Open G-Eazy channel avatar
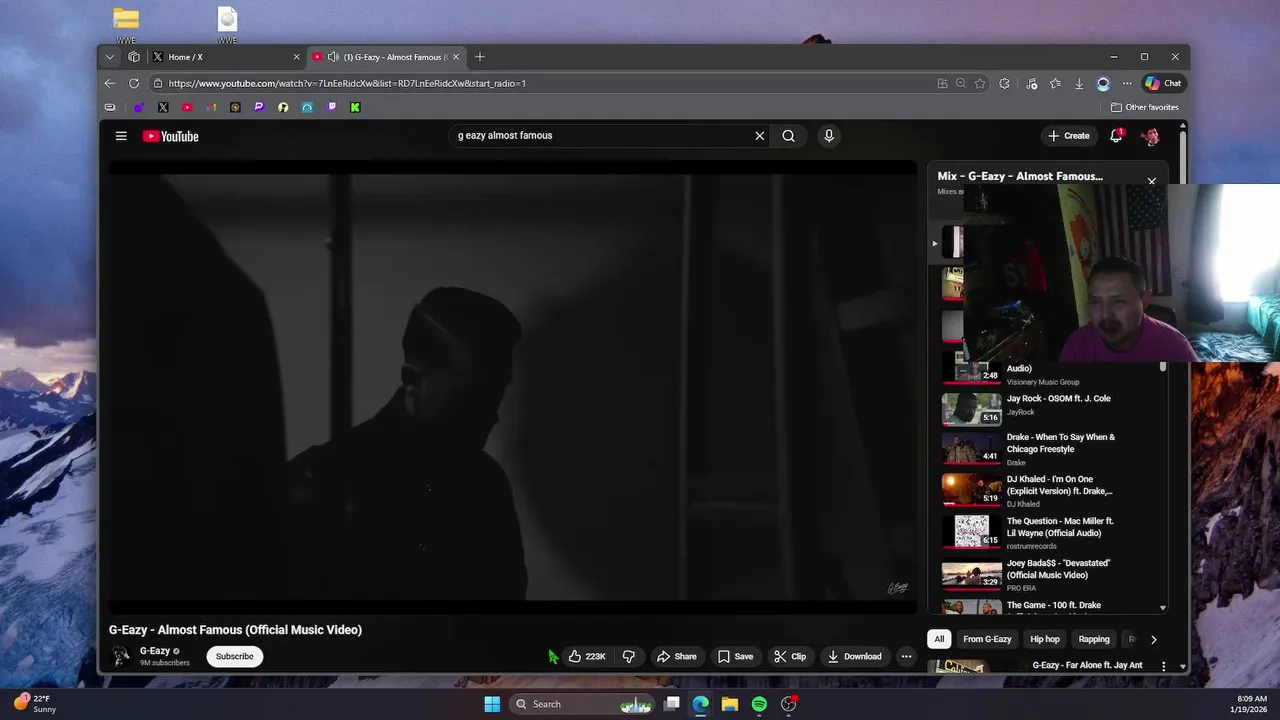The image size is (1280, 720). (x=121, y=656)
